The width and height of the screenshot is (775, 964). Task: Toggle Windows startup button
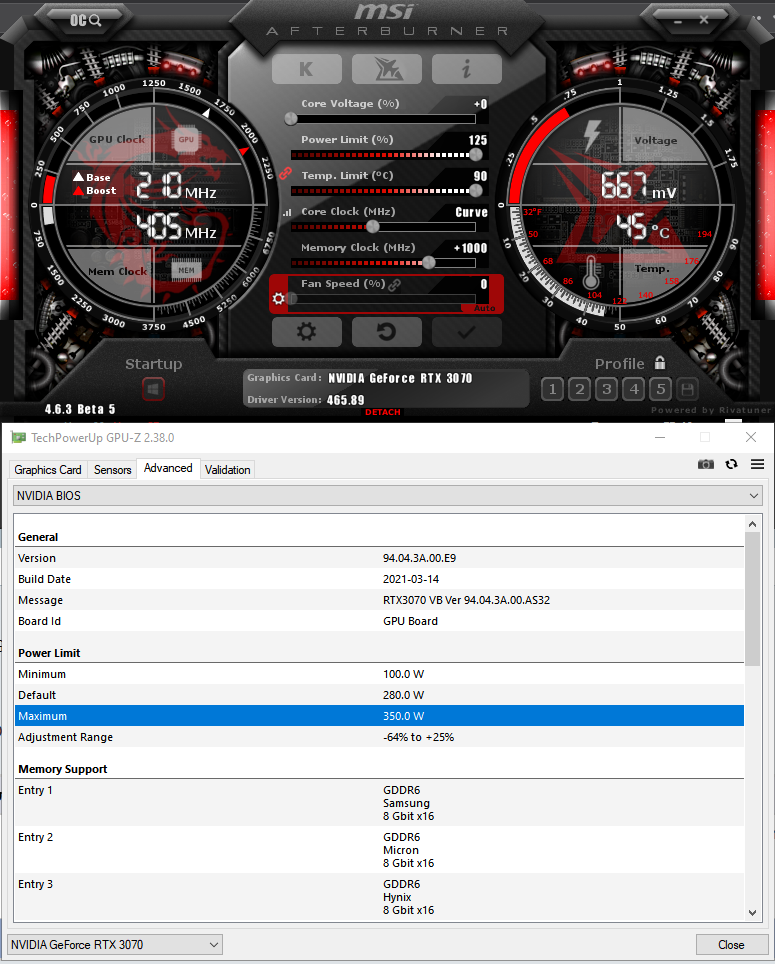[x=153, y=389]
